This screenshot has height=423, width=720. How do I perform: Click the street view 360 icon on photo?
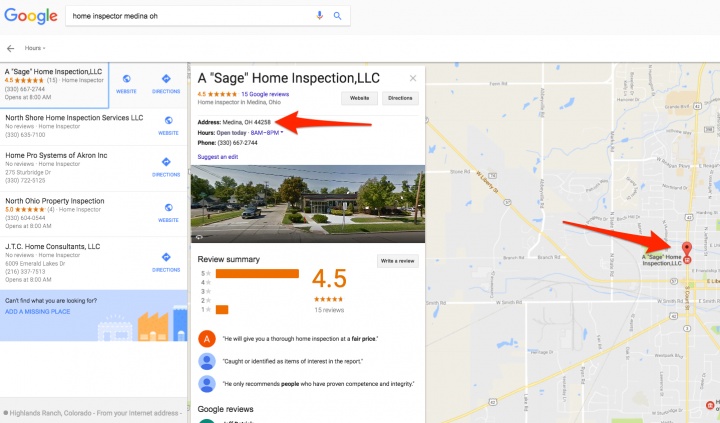pyautogui.click(x=199, y=237)
